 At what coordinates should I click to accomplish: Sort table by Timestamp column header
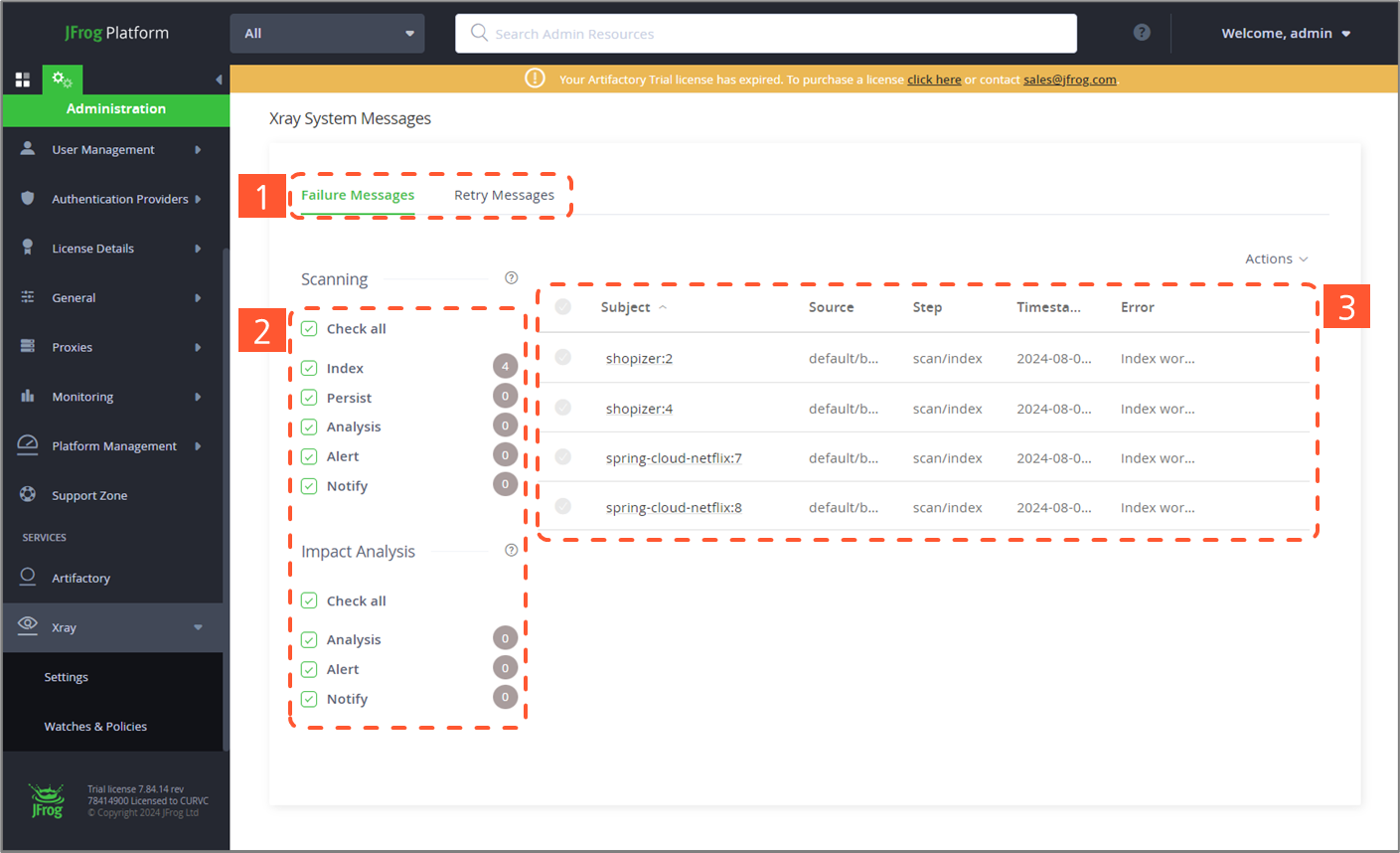coord(1048,307)
